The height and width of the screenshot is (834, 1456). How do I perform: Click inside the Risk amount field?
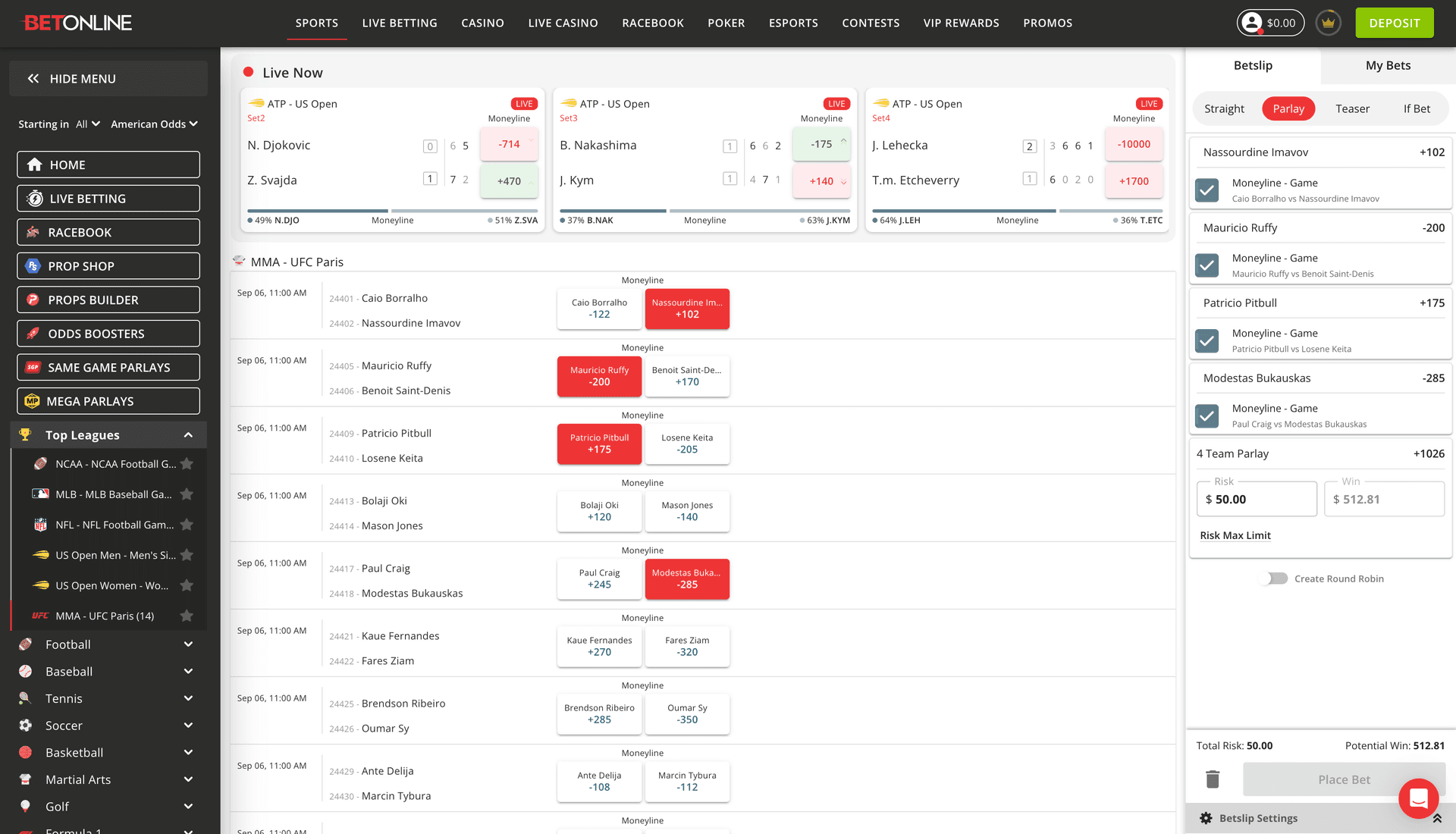1256,499
